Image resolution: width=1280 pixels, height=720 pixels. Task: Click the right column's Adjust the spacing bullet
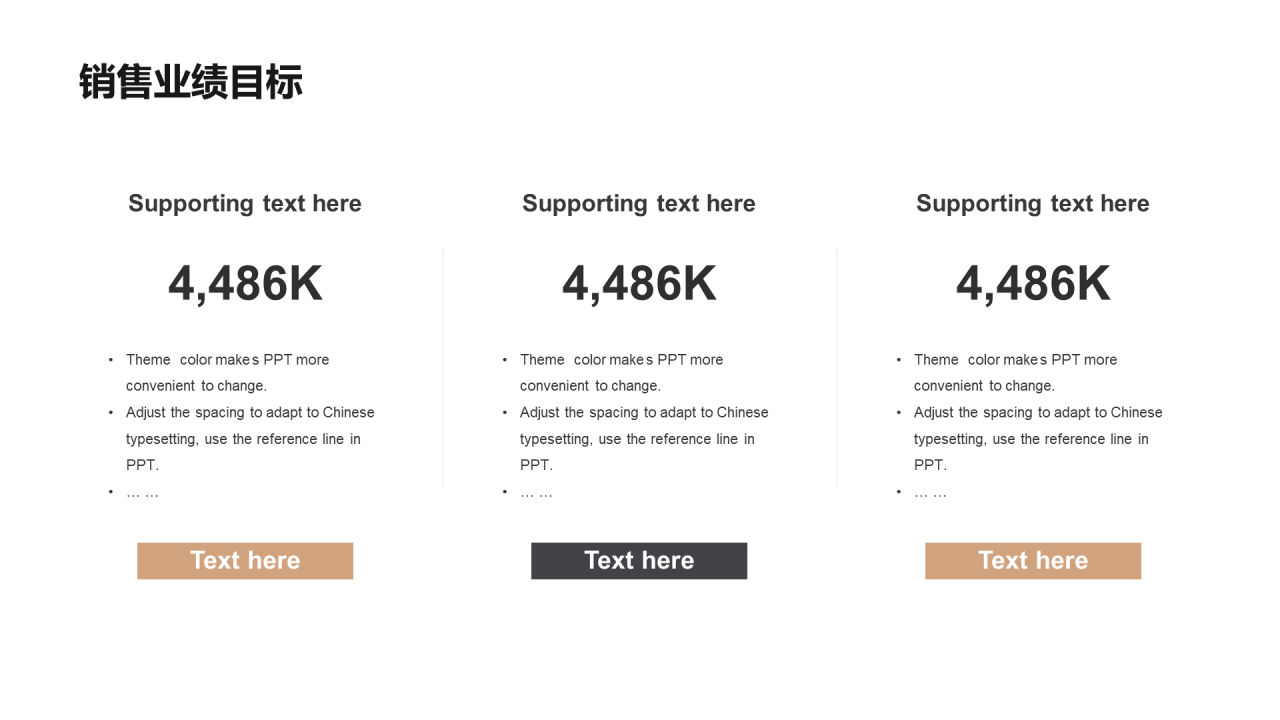1038,438
